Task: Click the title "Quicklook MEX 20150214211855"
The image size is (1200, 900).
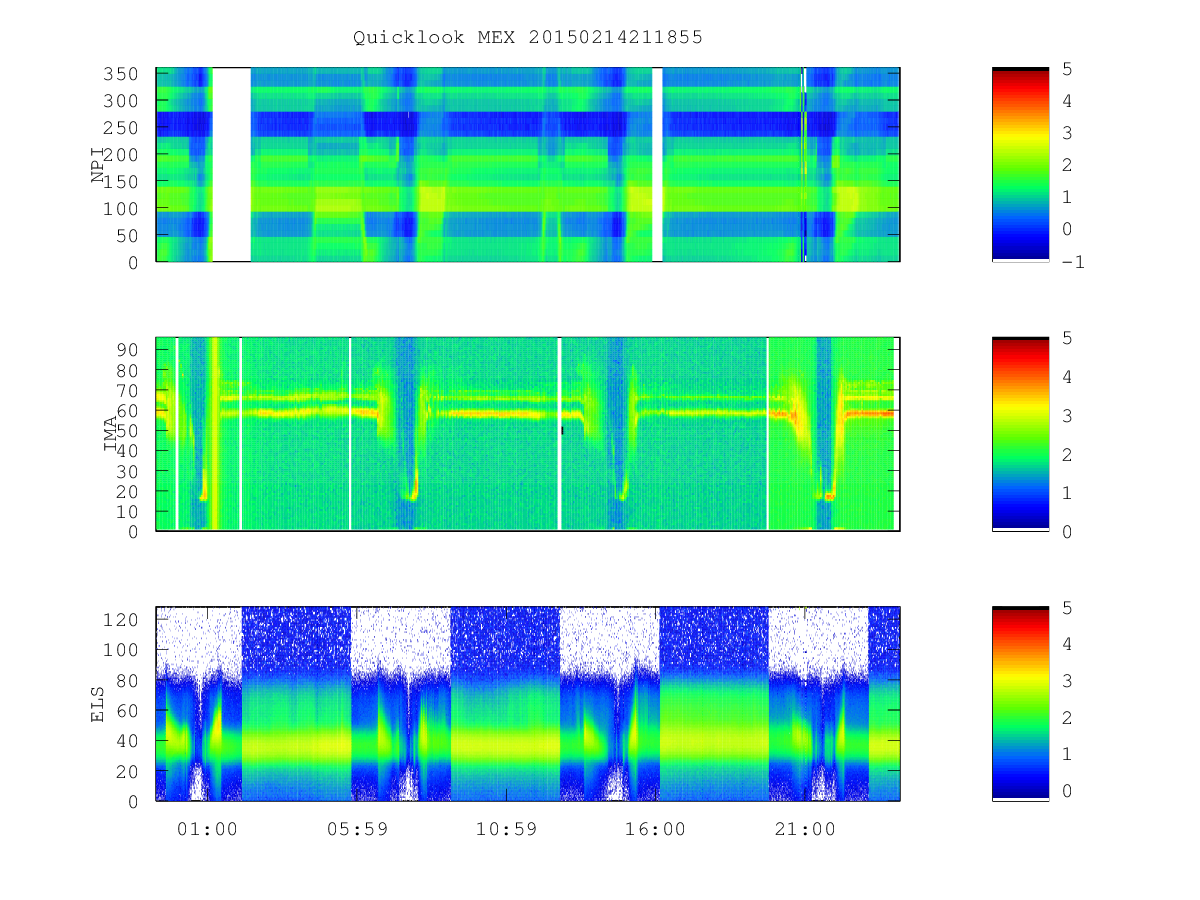Action: [x=528, y=38]
